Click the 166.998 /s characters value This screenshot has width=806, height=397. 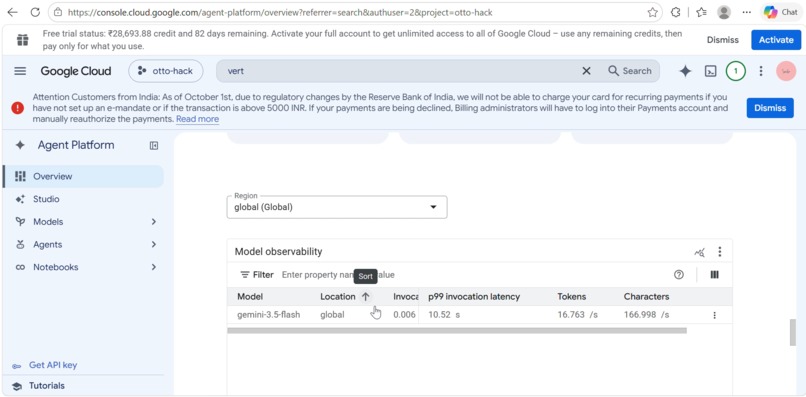point(647,315)
